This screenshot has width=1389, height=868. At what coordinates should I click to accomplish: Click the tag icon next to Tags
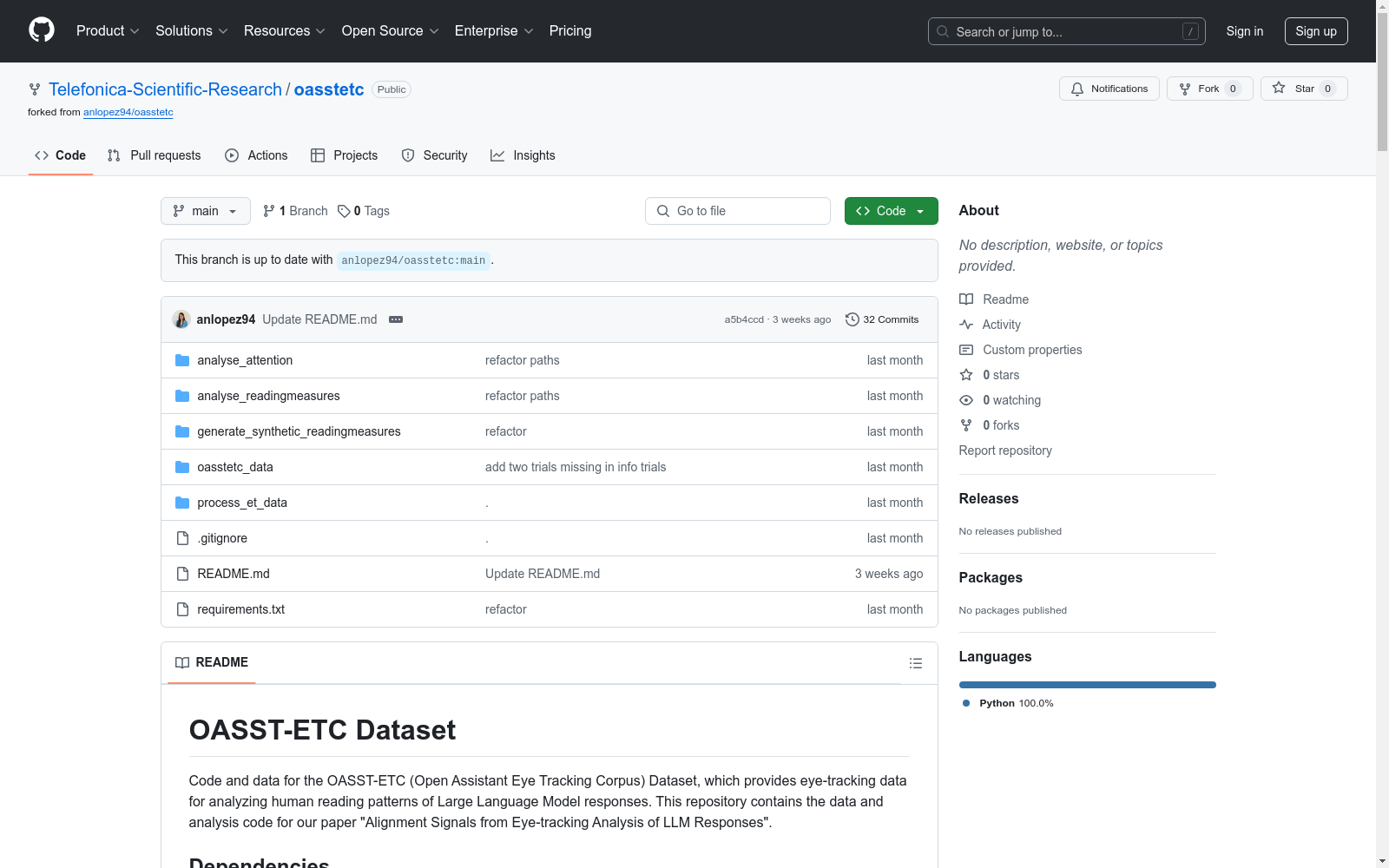[x=344, y=211]
